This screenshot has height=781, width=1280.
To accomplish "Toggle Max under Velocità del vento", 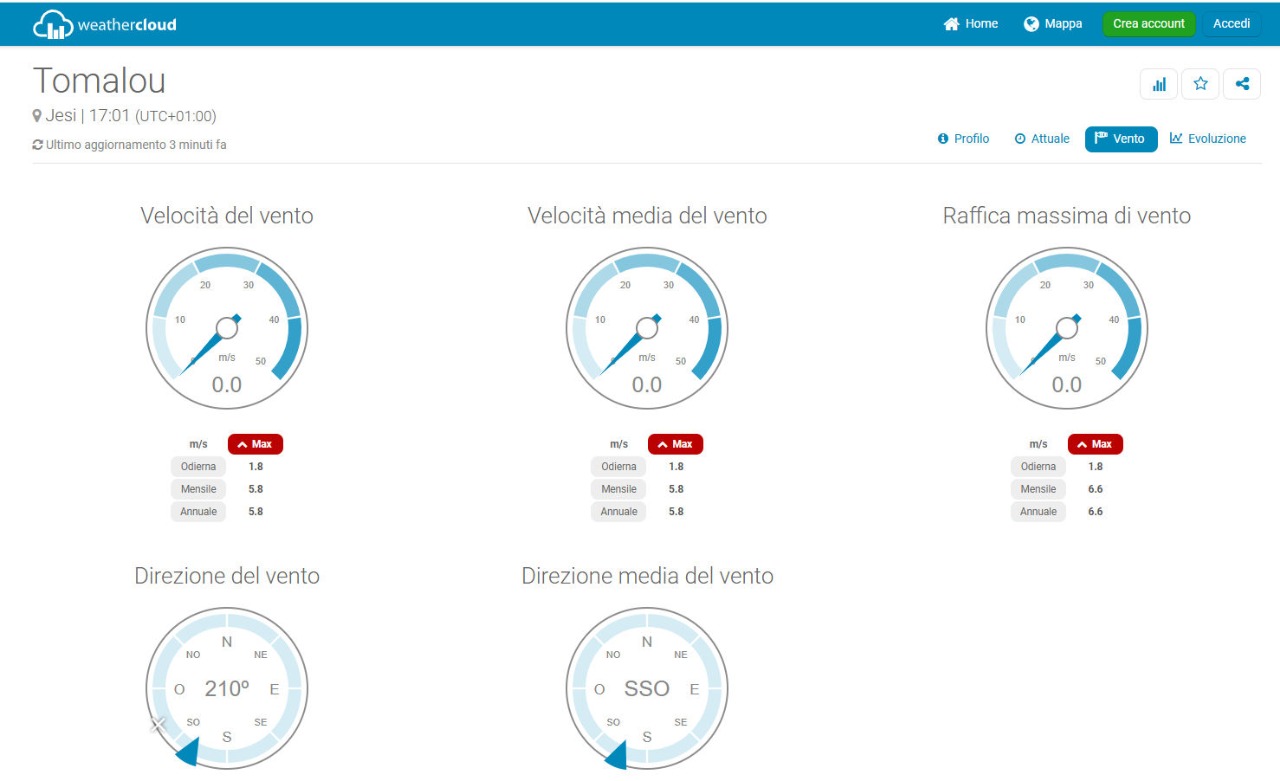I will tap(255, 444).
